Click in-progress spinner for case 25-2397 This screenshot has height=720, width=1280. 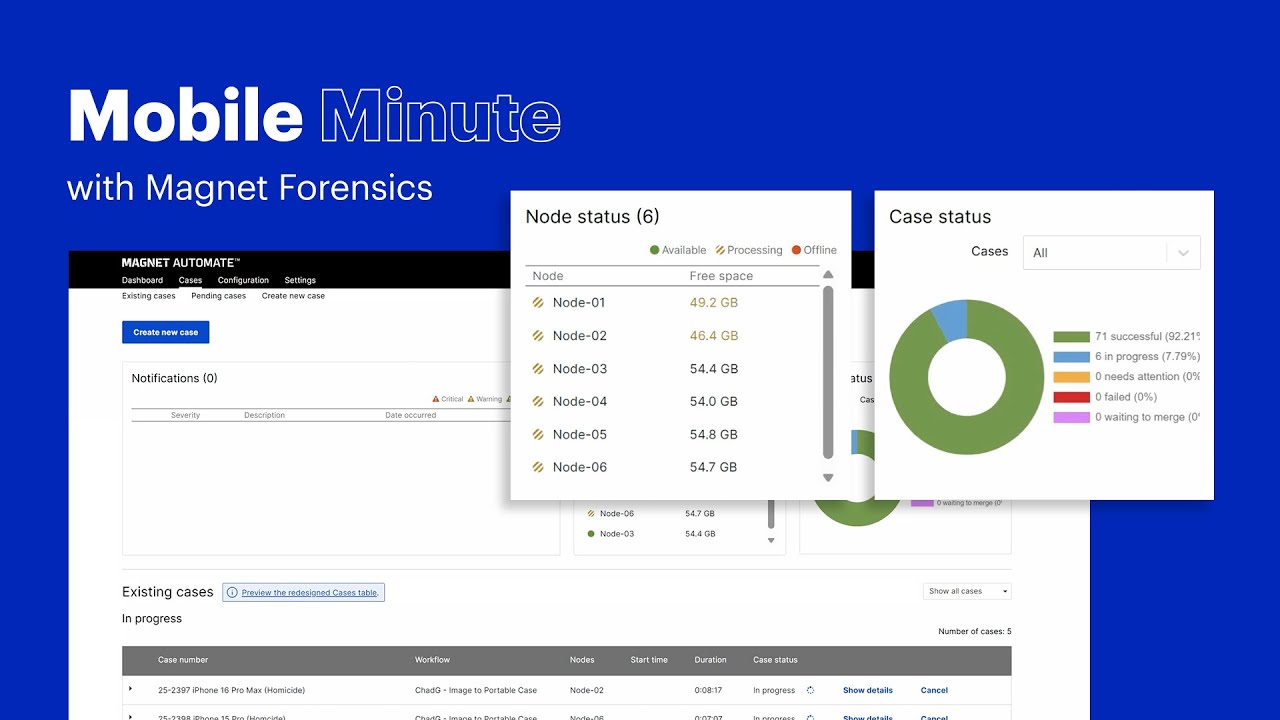coord(810,690)
